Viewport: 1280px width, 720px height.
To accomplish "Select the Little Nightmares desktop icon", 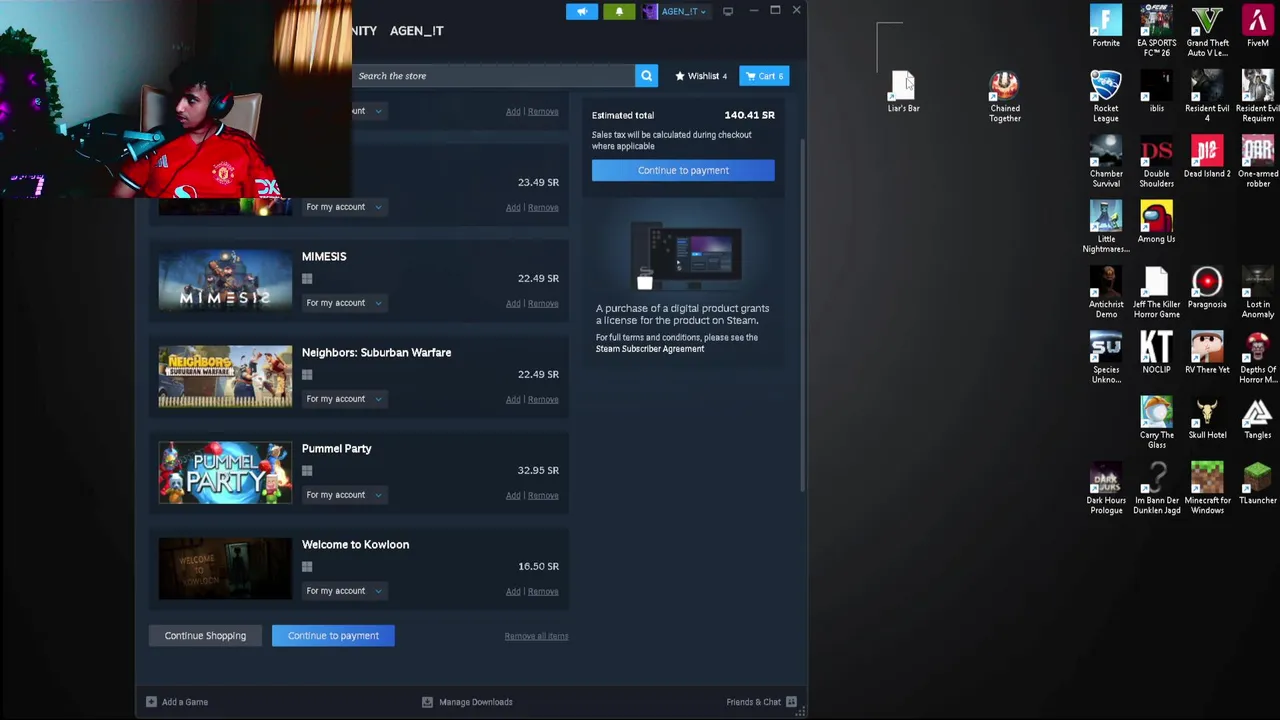I will [x=1106, y=227].
